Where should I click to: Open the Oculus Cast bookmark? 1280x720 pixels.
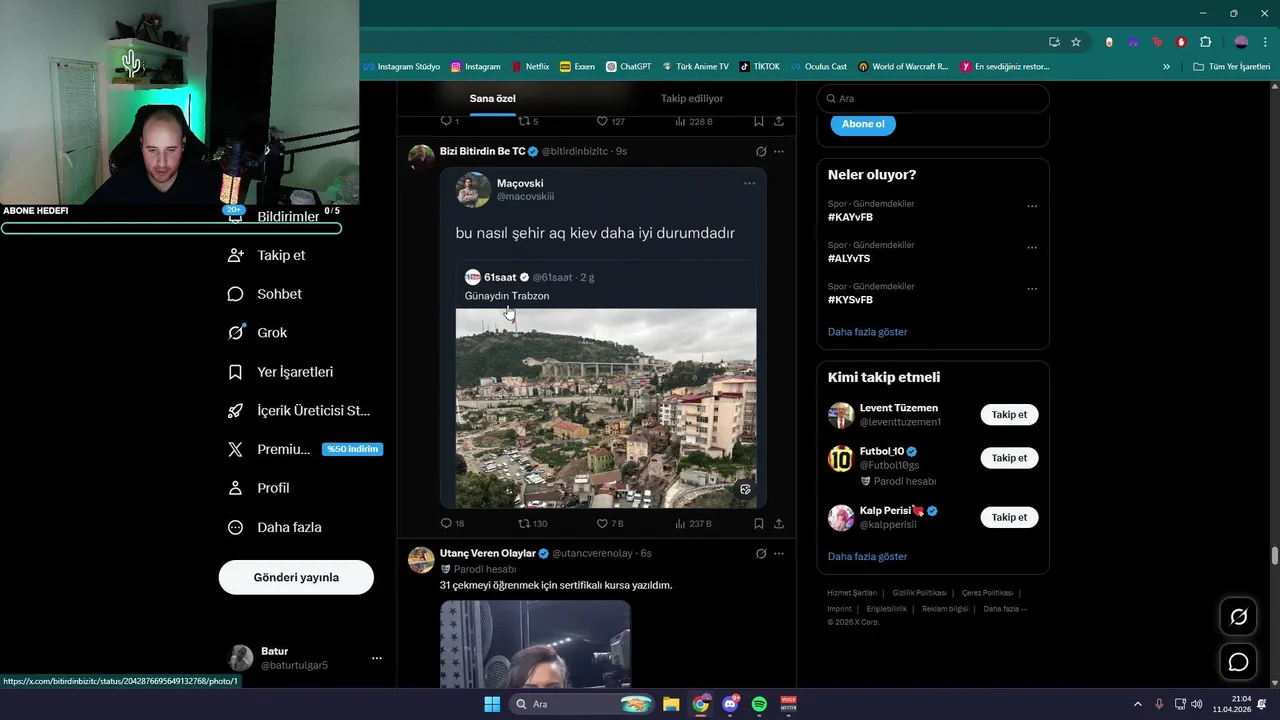818,67
